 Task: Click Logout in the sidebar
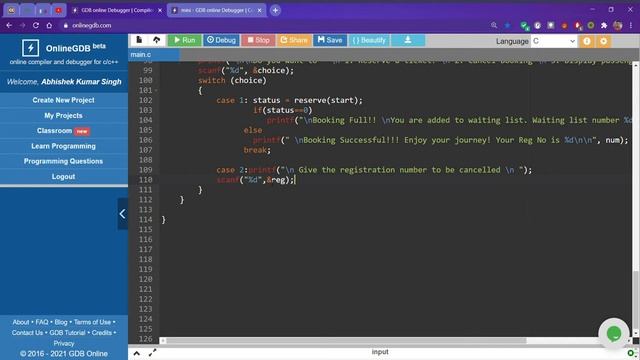(64, 176)
